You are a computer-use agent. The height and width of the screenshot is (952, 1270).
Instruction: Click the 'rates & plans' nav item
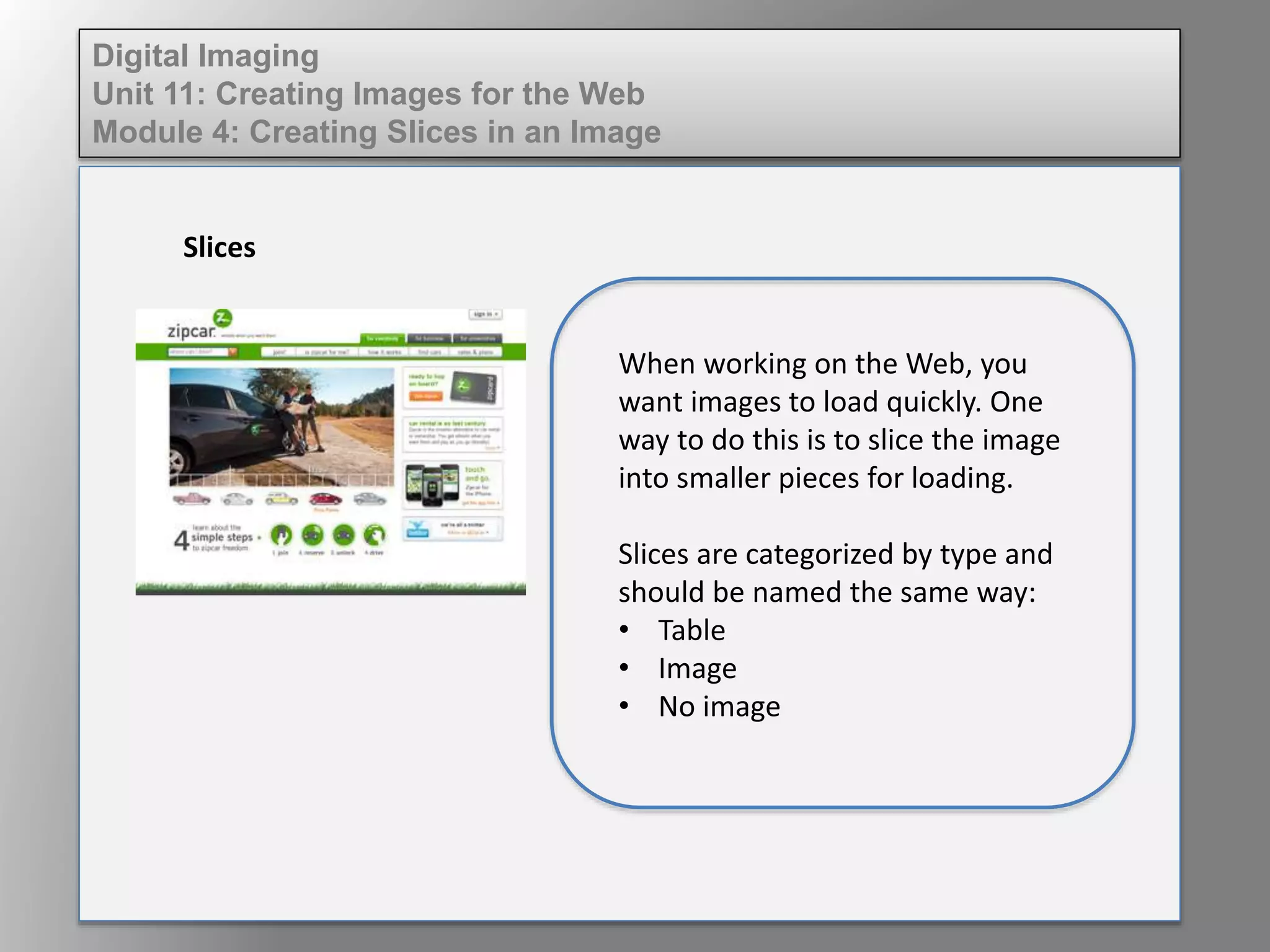476,352
